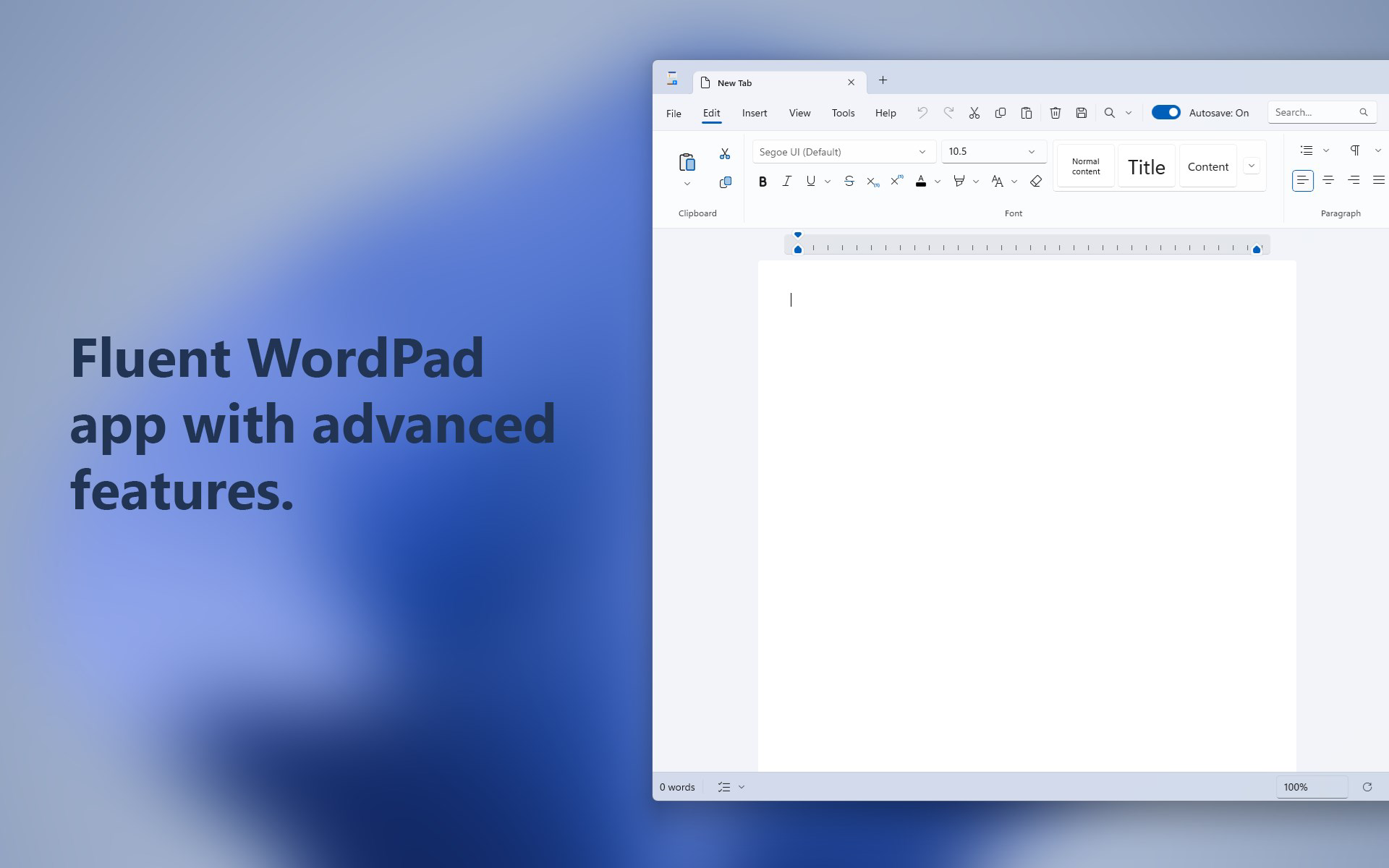Switch to the Tools menu
The image size is (1389, 868).
(x=842, y=113)
